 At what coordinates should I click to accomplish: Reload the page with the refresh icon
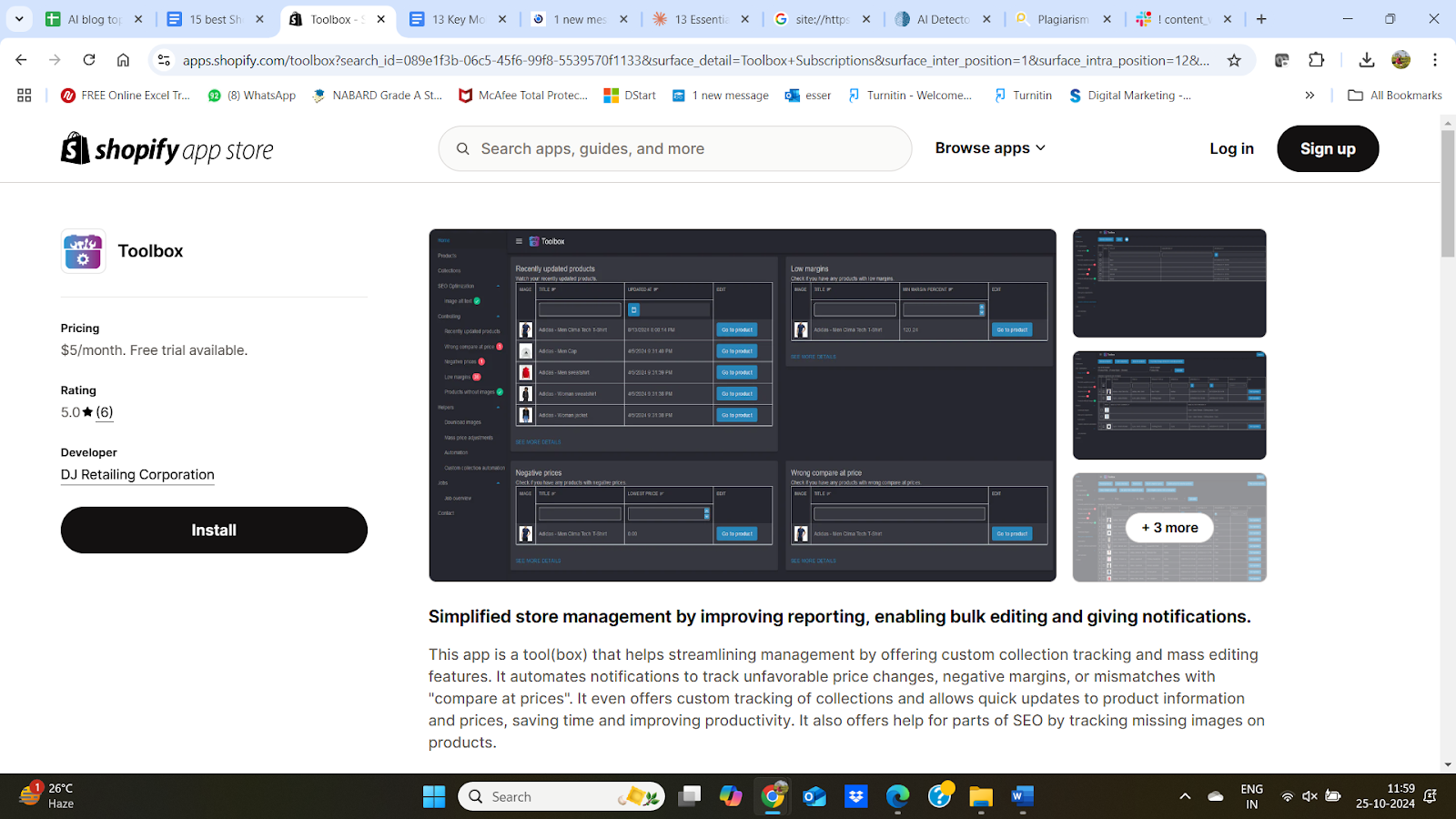[x=89, y=60]
